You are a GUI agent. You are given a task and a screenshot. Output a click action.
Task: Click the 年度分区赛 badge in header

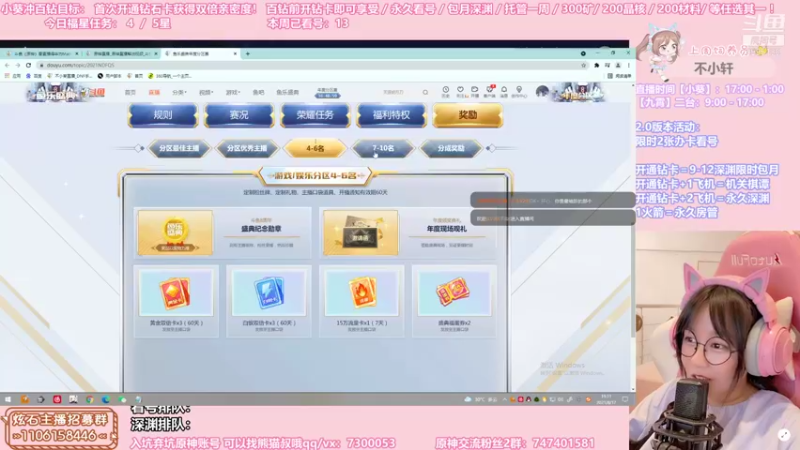pos(327,92)
